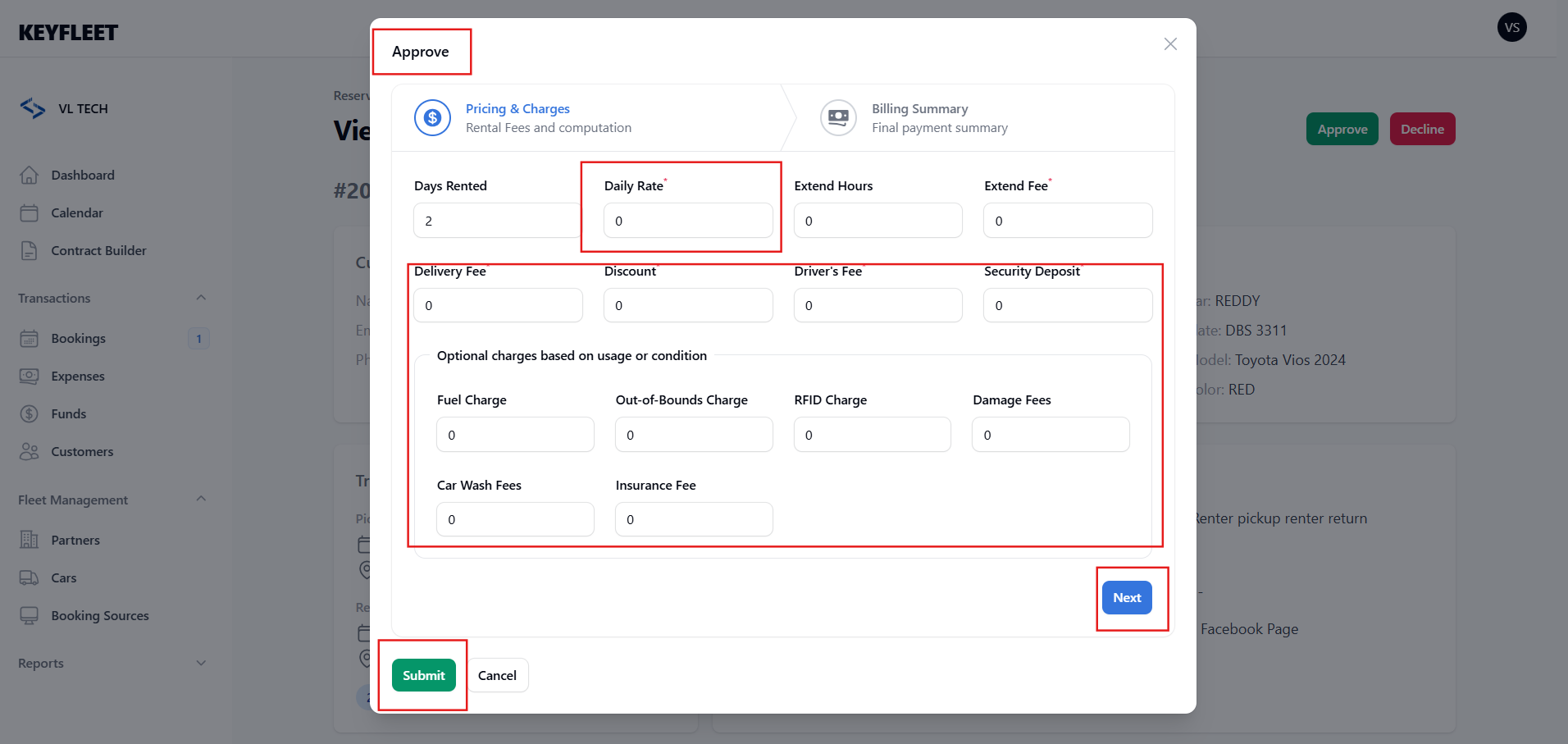The image size is (1568, 744).
Task: Focus the Daily Rate input field
Action: click(x=687, y=221)
